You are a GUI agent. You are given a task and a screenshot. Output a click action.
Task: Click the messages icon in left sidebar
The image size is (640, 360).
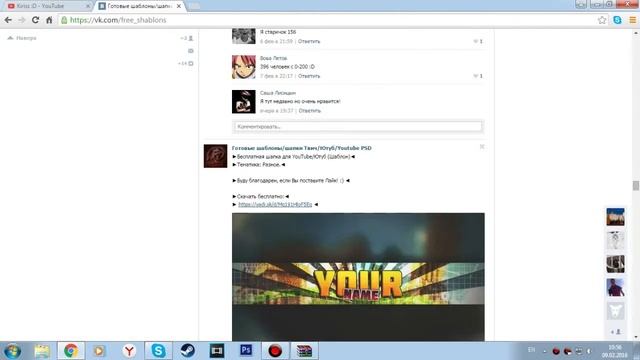click(x=191, y=51)
